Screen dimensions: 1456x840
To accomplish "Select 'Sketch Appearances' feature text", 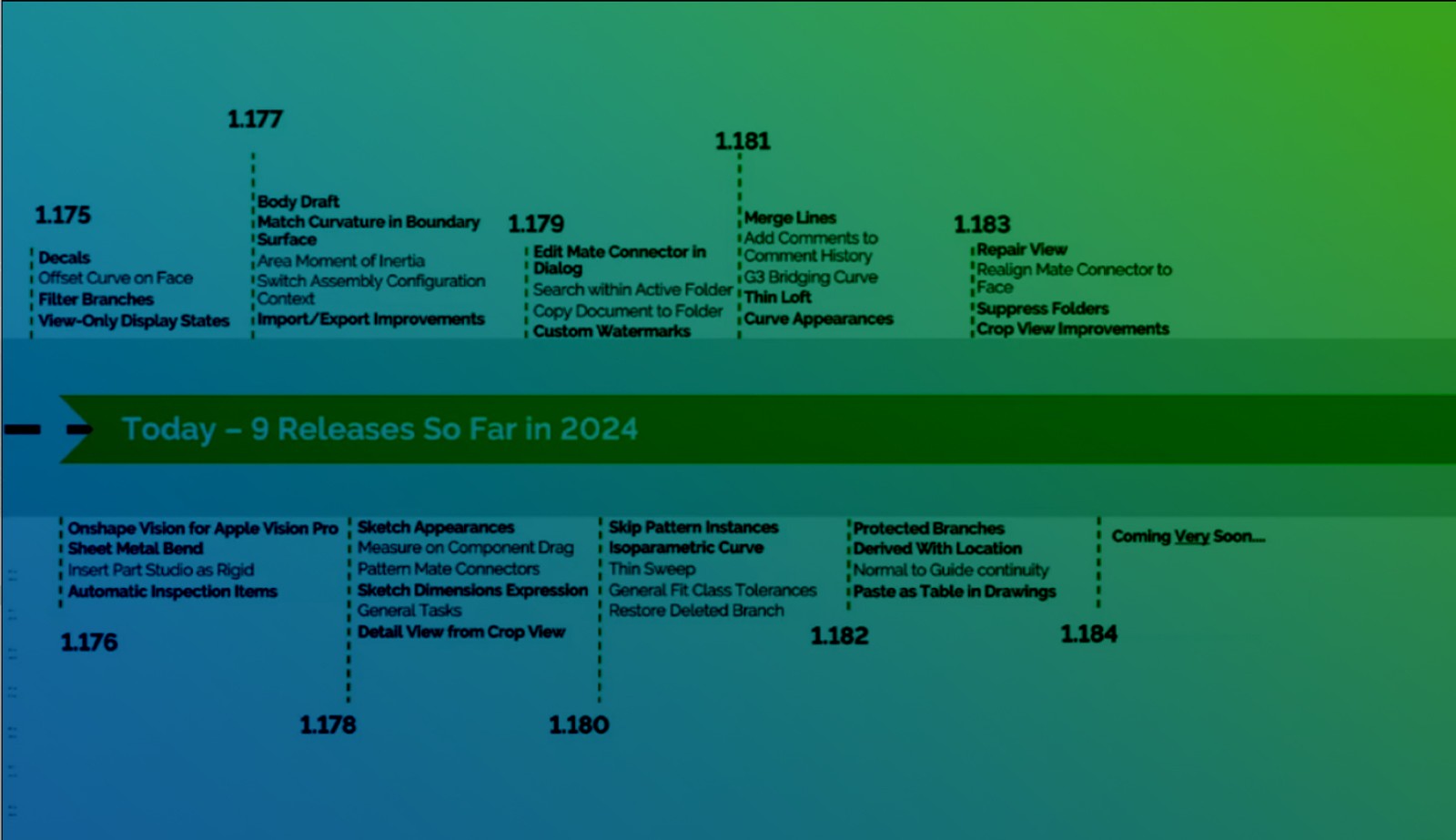I will pyautogui.click(x=436, y=527).
